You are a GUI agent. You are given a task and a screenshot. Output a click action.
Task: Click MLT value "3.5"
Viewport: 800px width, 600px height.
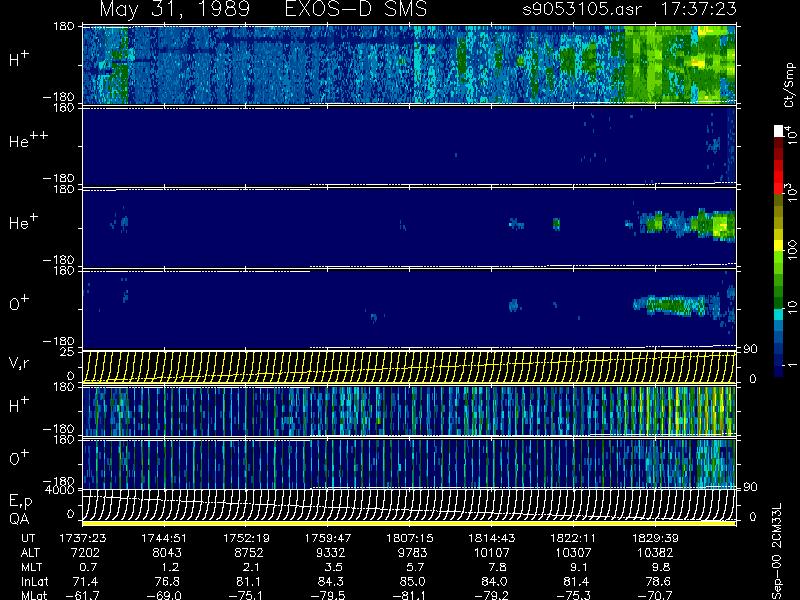(334, 567)
